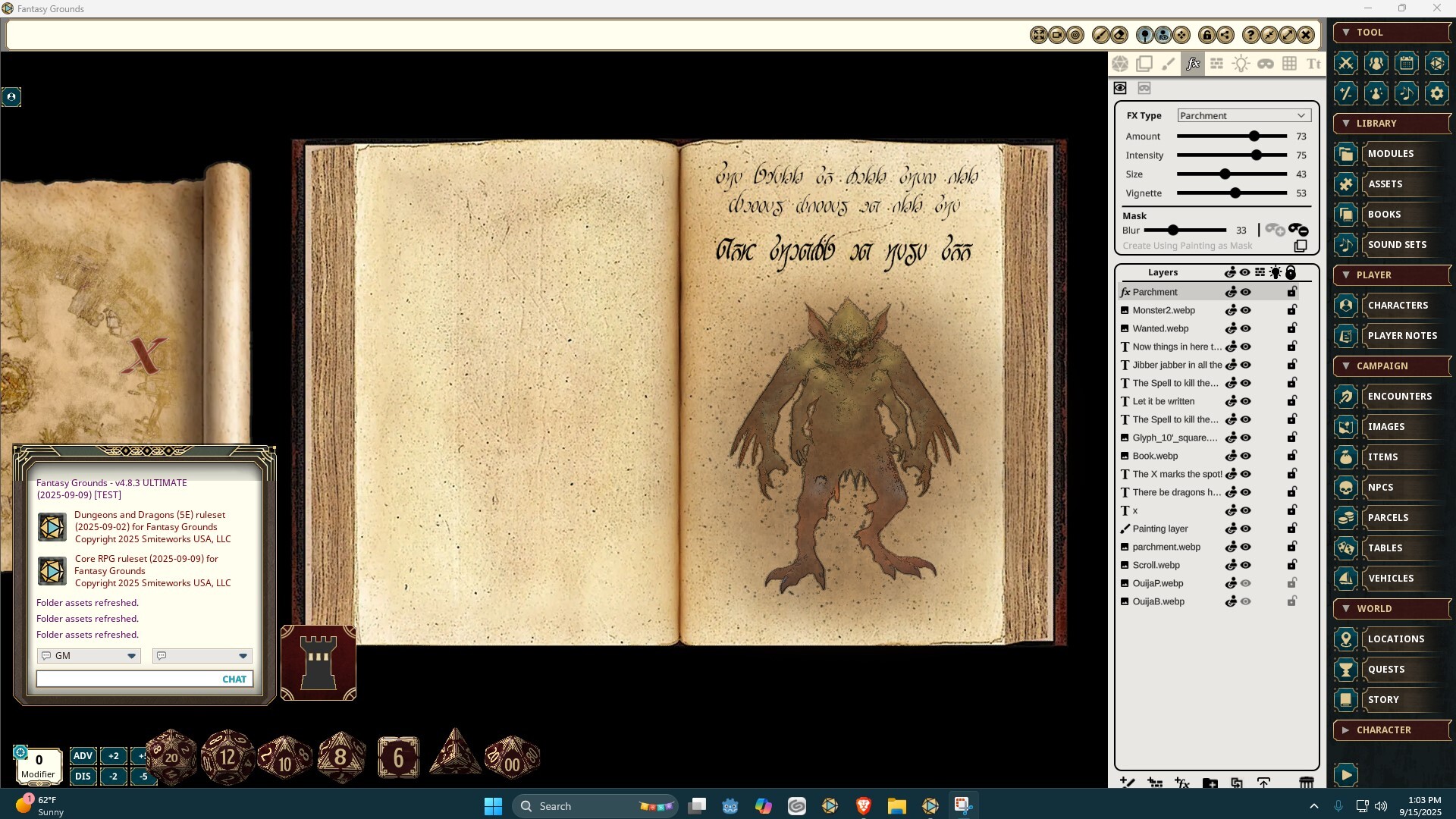Click the d8 die
The height and width of the screenshot is (819, 1456).
[x=341, y=757]
